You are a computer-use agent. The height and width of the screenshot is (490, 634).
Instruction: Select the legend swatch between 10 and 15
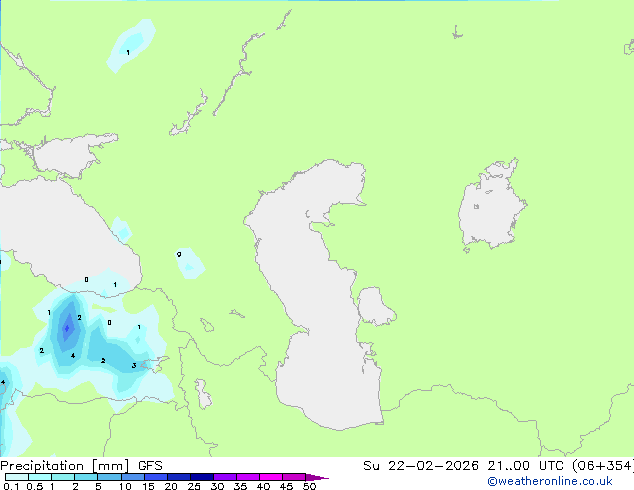click(133, 477)
